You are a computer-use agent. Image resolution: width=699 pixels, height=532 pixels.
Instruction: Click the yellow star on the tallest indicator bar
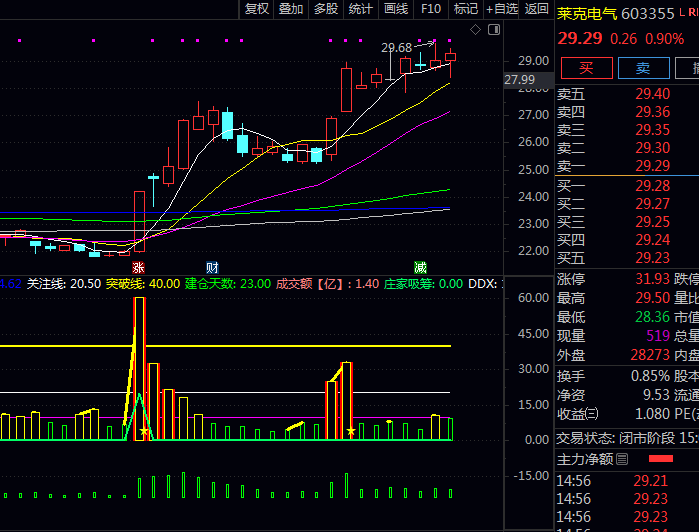point(145,432)
